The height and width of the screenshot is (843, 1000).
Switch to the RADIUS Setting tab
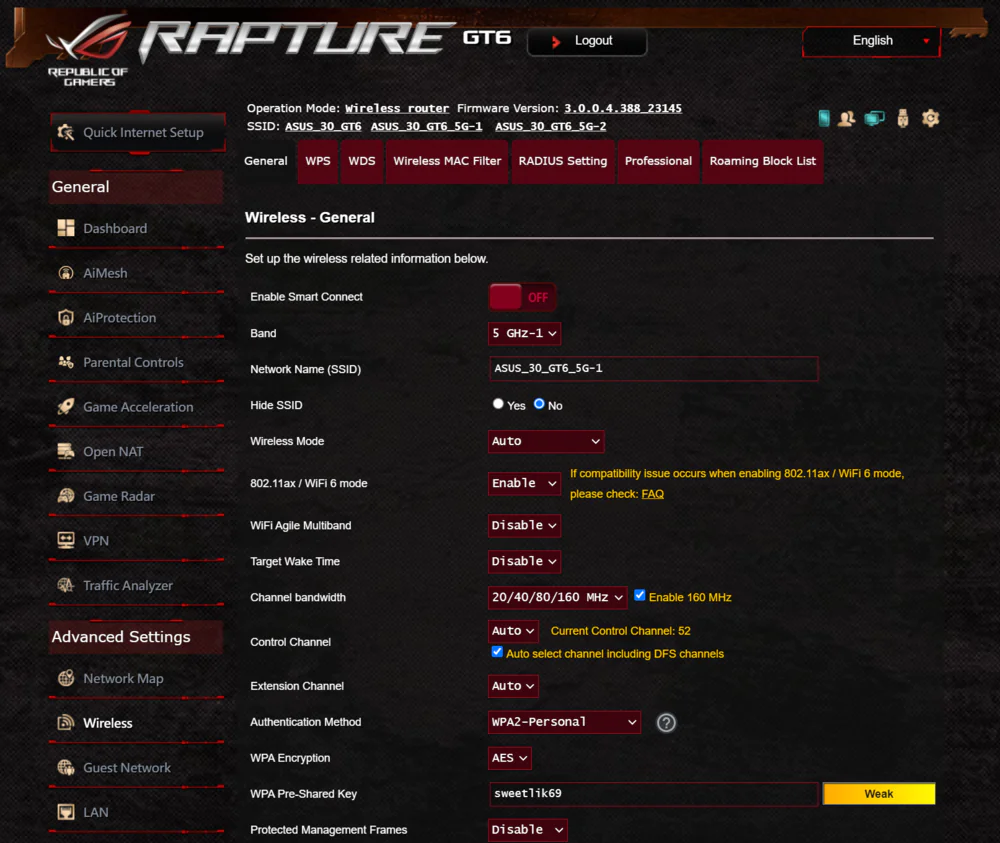click(562, 161)
